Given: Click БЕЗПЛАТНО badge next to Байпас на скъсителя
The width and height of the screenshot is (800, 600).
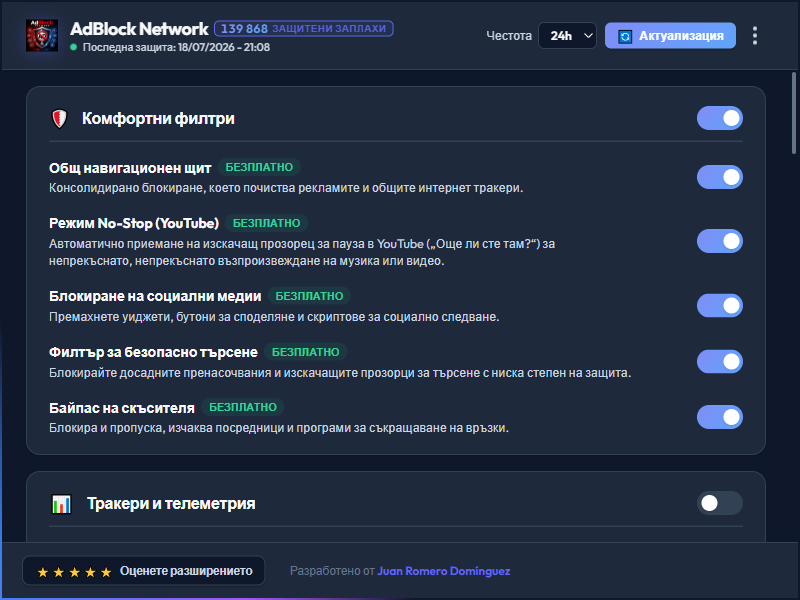Looking at the screenshot, I should pyautogui.click(x=243, y=408).
